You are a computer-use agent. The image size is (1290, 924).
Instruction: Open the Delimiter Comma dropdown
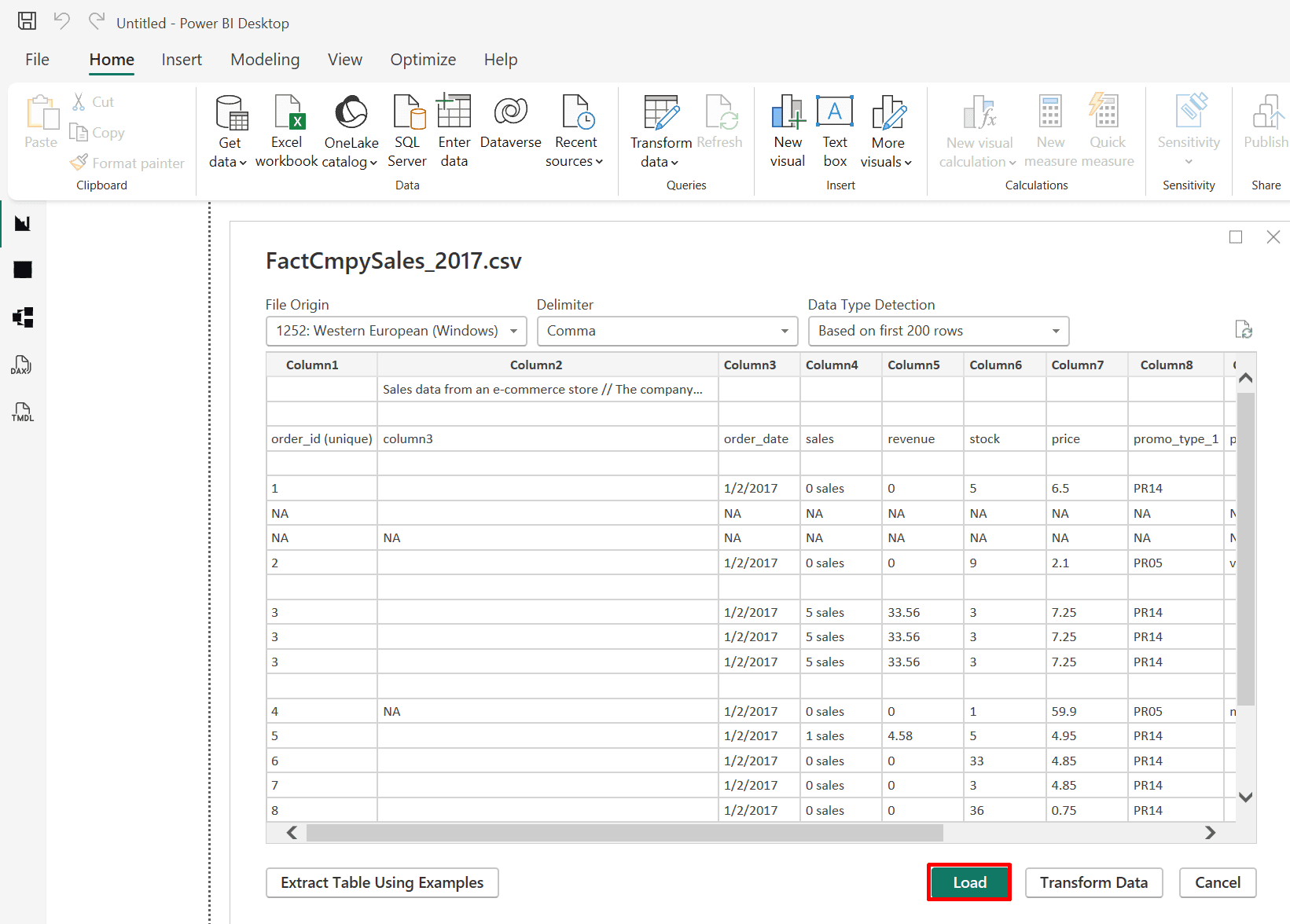click(x=667, y=331)
